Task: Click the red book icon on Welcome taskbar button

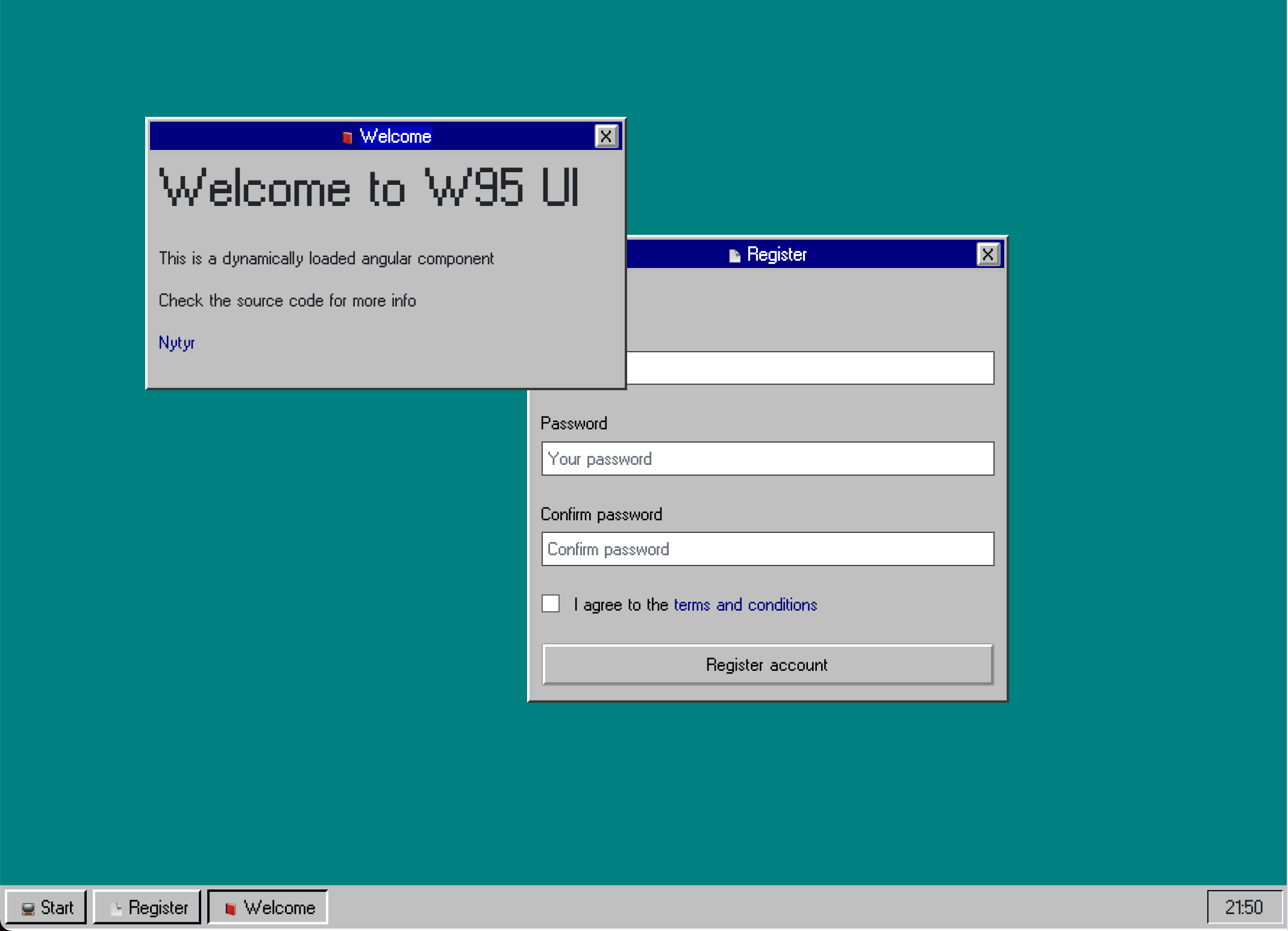Action: tap(230, 908)
